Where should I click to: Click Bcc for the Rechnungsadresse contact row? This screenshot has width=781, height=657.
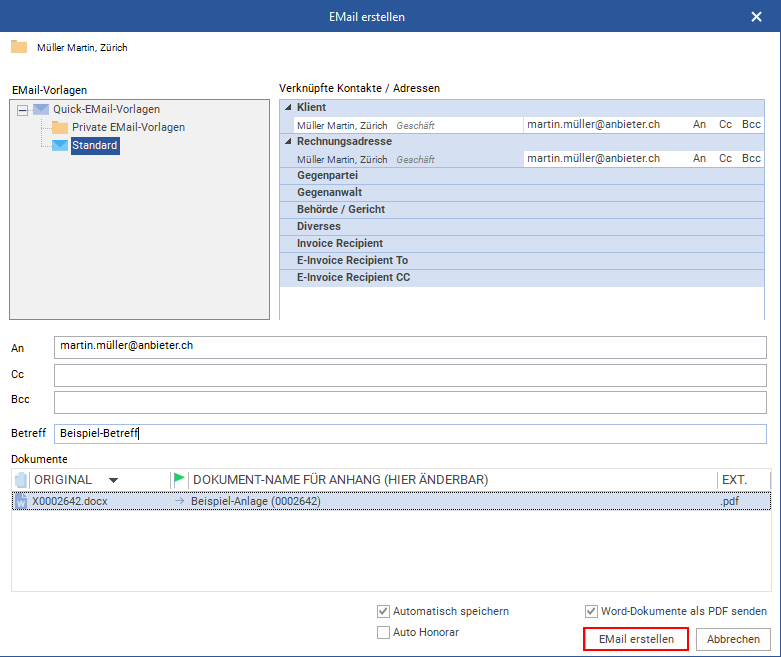coord(751,158)
